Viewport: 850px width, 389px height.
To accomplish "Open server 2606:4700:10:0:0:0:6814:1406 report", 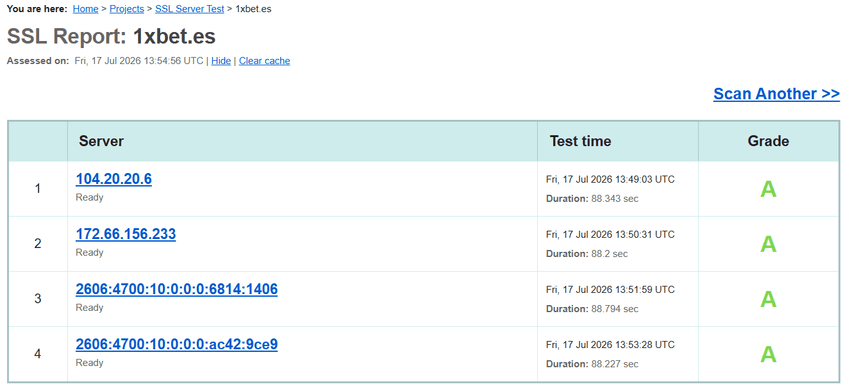I will [x=177, y=289].
